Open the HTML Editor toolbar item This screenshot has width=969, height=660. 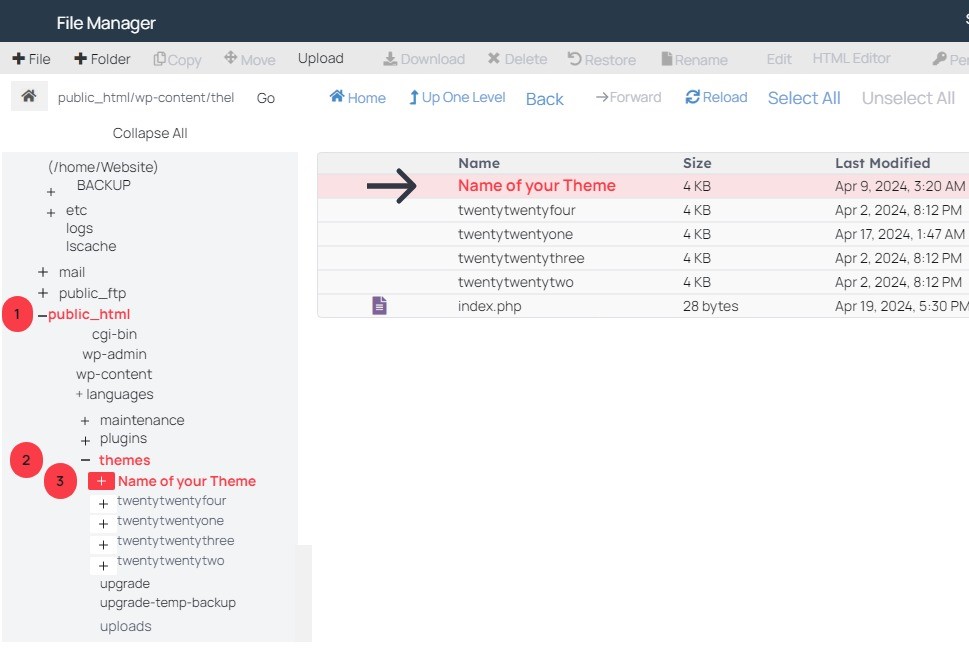click(x=851, y=59)
